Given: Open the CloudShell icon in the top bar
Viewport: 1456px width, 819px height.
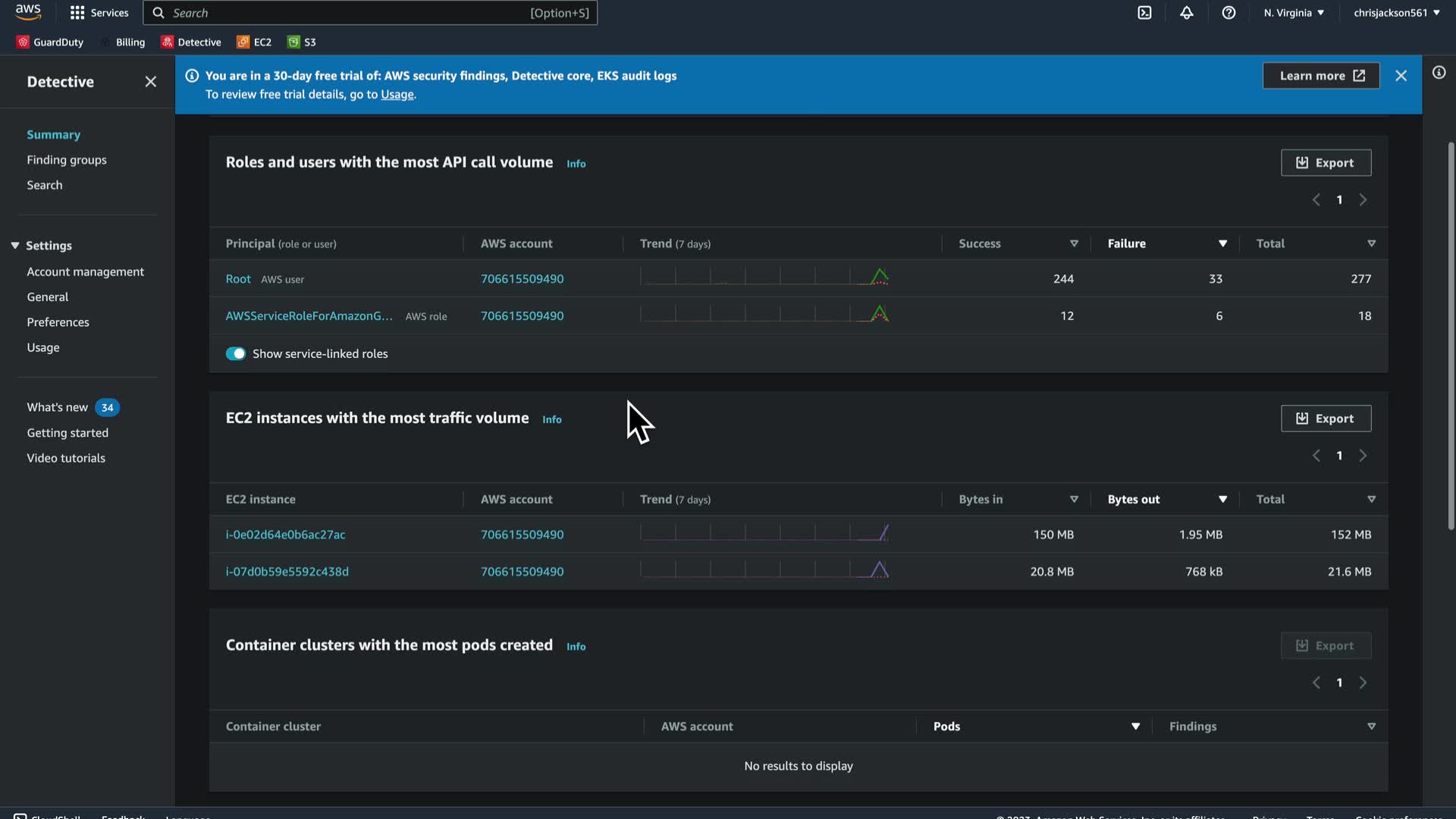Looking at the screenshot, I should point(1144,13).
